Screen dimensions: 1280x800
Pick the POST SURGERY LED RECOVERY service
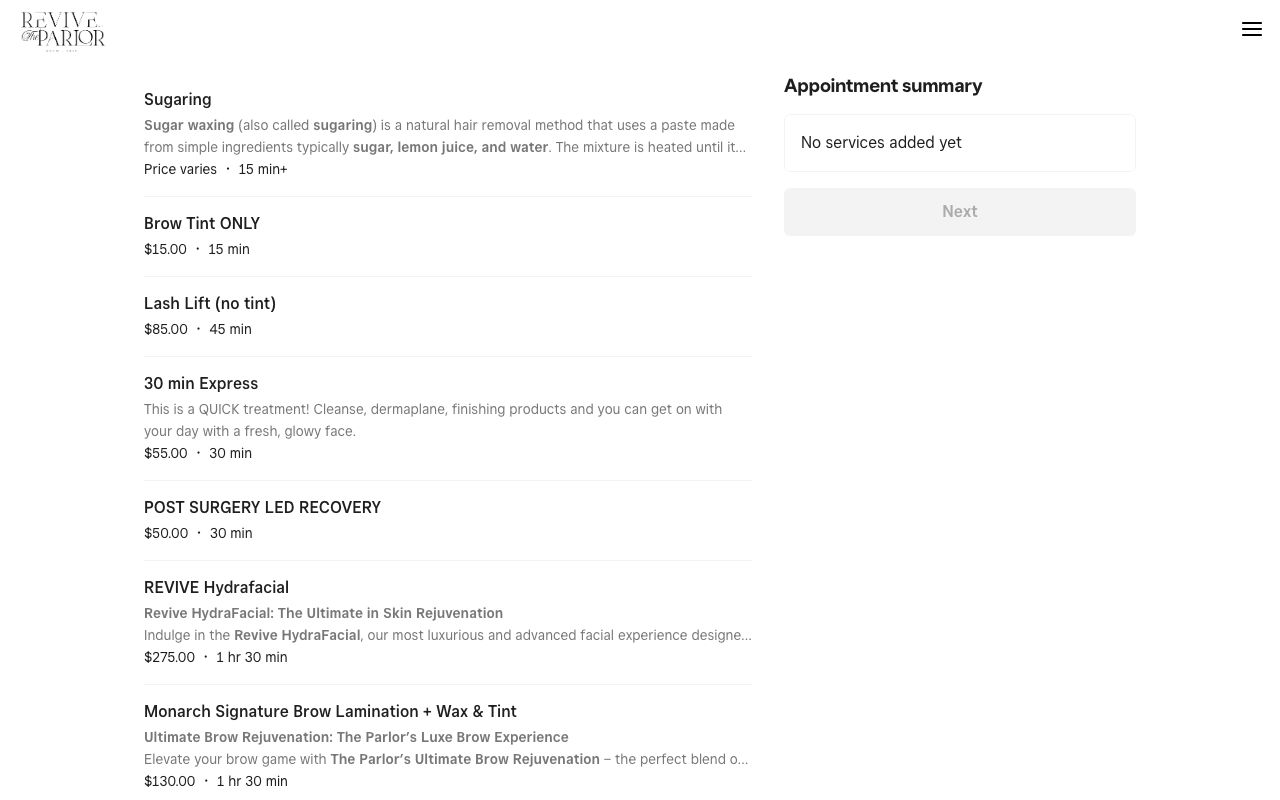(262, 508)
